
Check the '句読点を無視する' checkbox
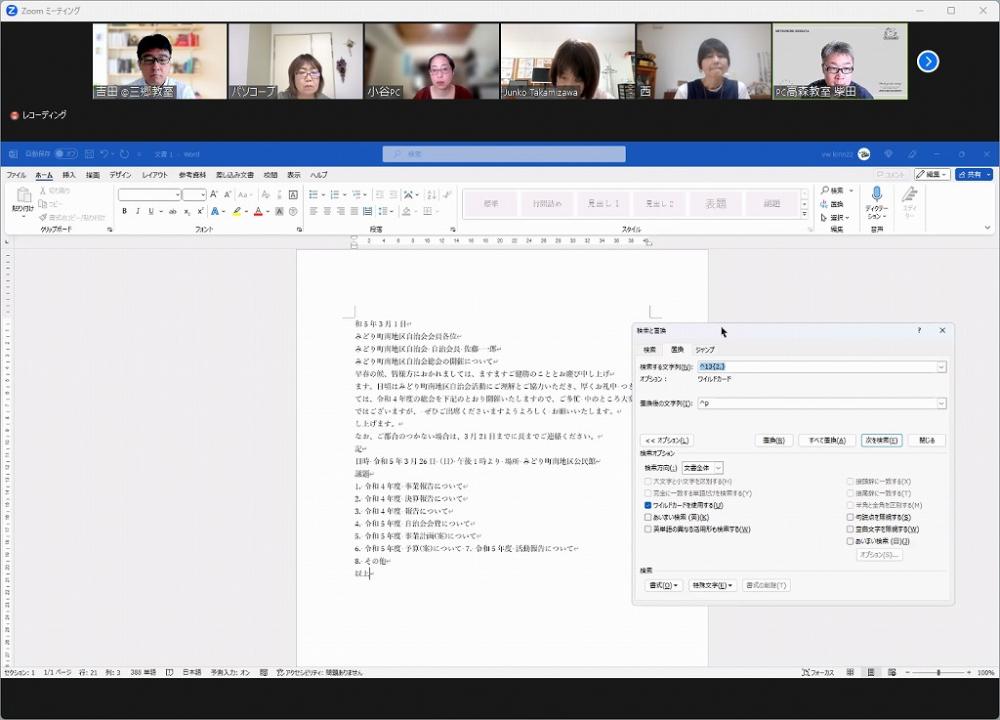coord(850,517)
